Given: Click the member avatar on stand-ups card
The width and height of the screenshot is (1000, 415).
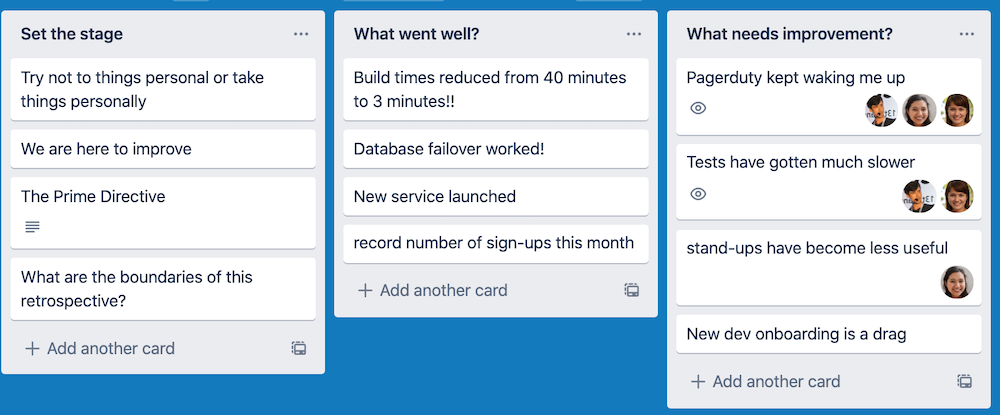Looking at the screenshot, I should click(x=957, y=282).
